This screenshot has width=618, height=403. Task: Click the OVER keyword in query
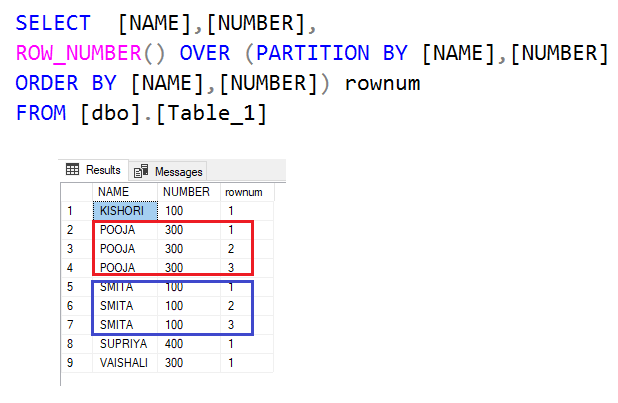pyautogui.click(x=205, y=53)
